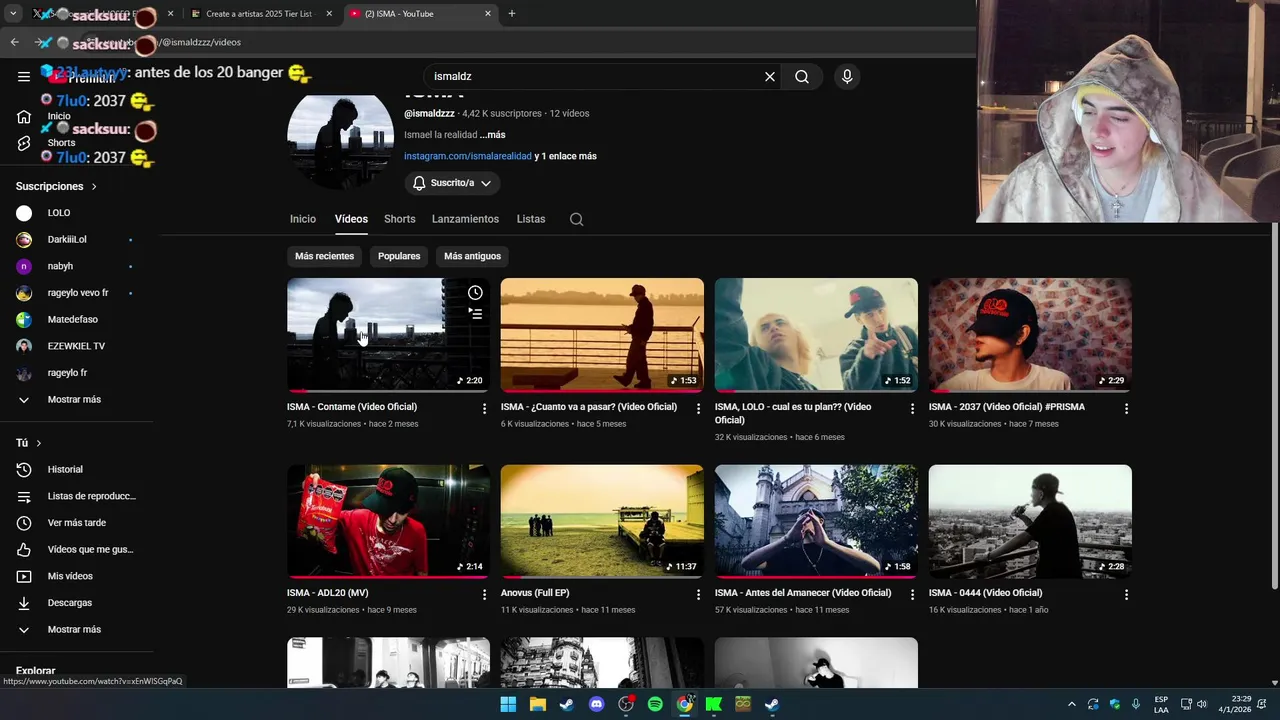The height and width of the screenshot is (720, 1280).
Task: Start voice search with the microphone icon
Action: pos(847,76)
